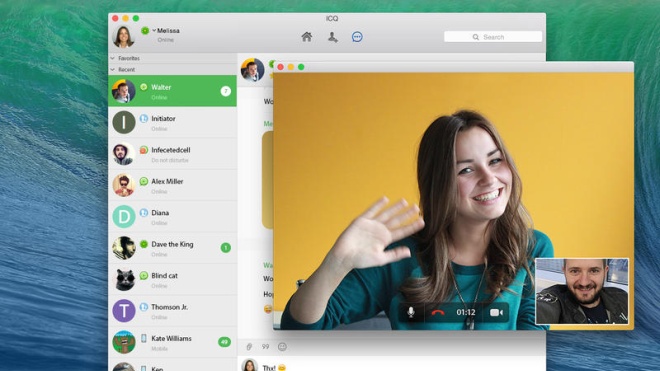Attach a file with paperclip icon
660x371 pixels.
pos(249,347)
